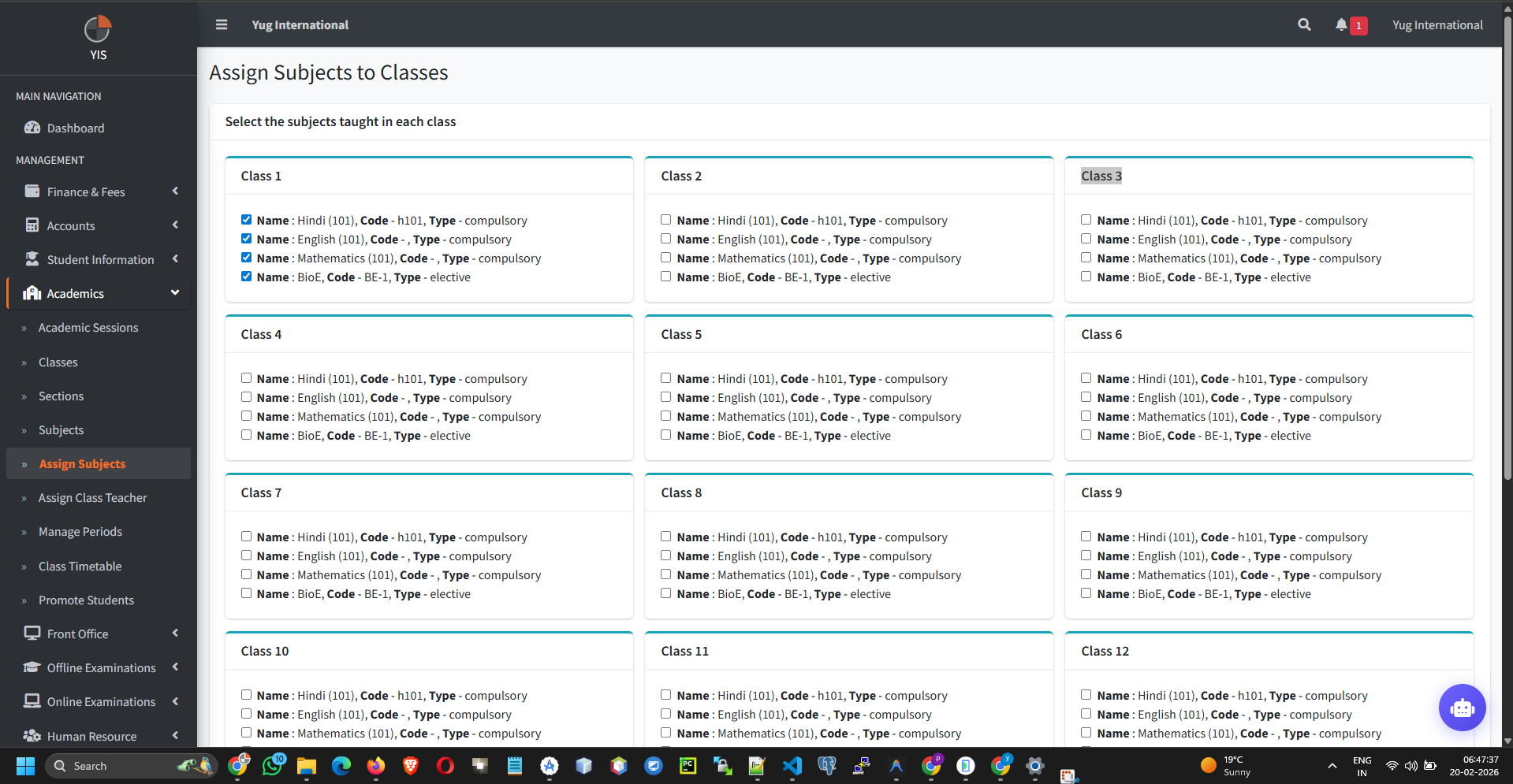Open the sidebar hamburger menu

pos(222,24)
